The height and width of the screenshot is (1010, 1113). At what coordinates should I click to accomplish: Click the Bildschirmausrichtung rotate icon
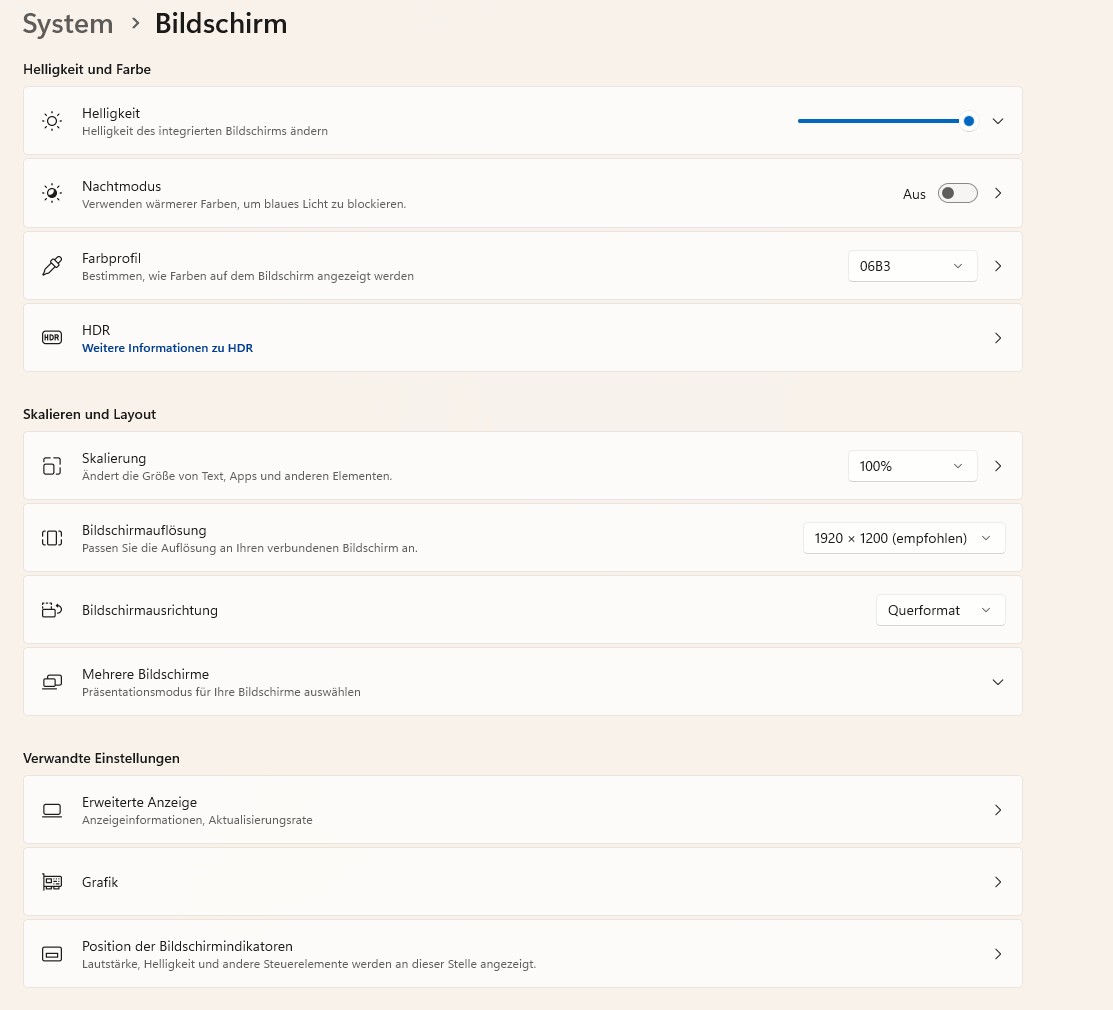point(52,610)
